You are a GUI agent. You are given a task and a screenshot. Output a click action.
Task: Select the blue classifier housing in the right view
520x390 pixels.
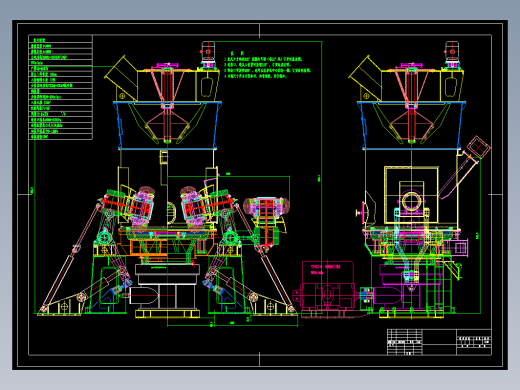click(411, 125)
